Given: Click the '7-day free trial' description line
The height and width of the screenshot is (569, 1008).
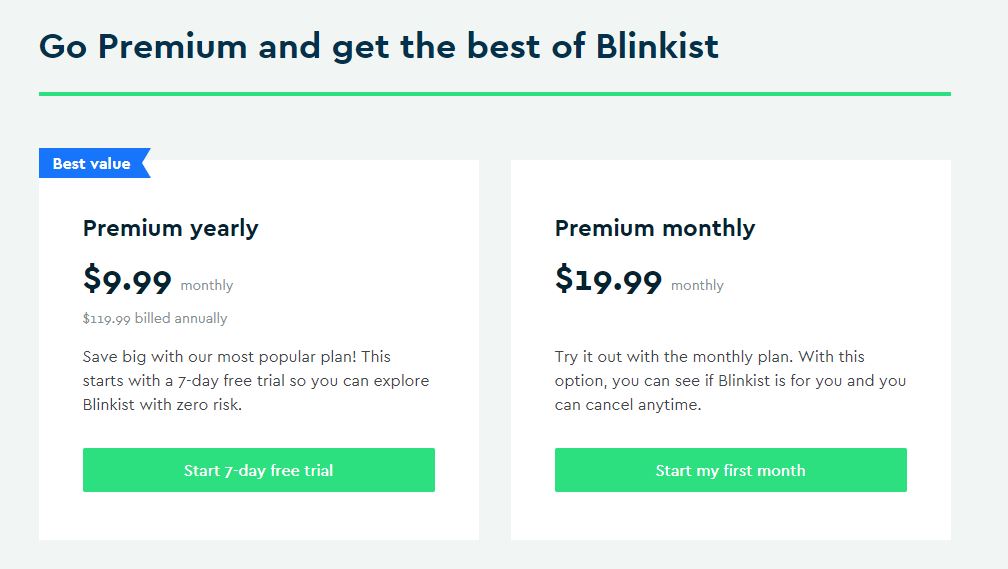Looking at the screenshot, I should pyautogui.click(x=256, y=381).
